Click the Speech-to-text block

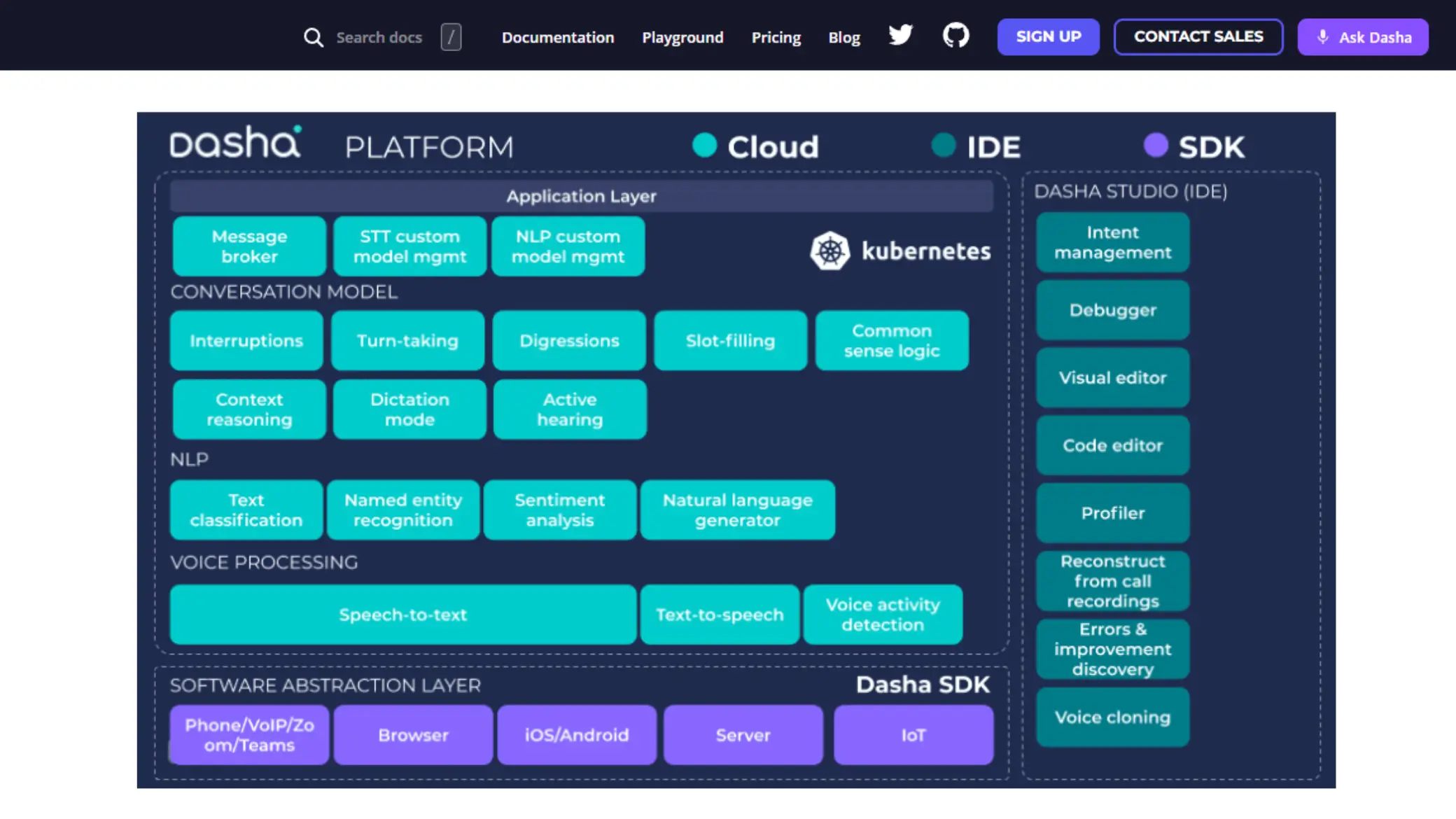tap(402, 615)
